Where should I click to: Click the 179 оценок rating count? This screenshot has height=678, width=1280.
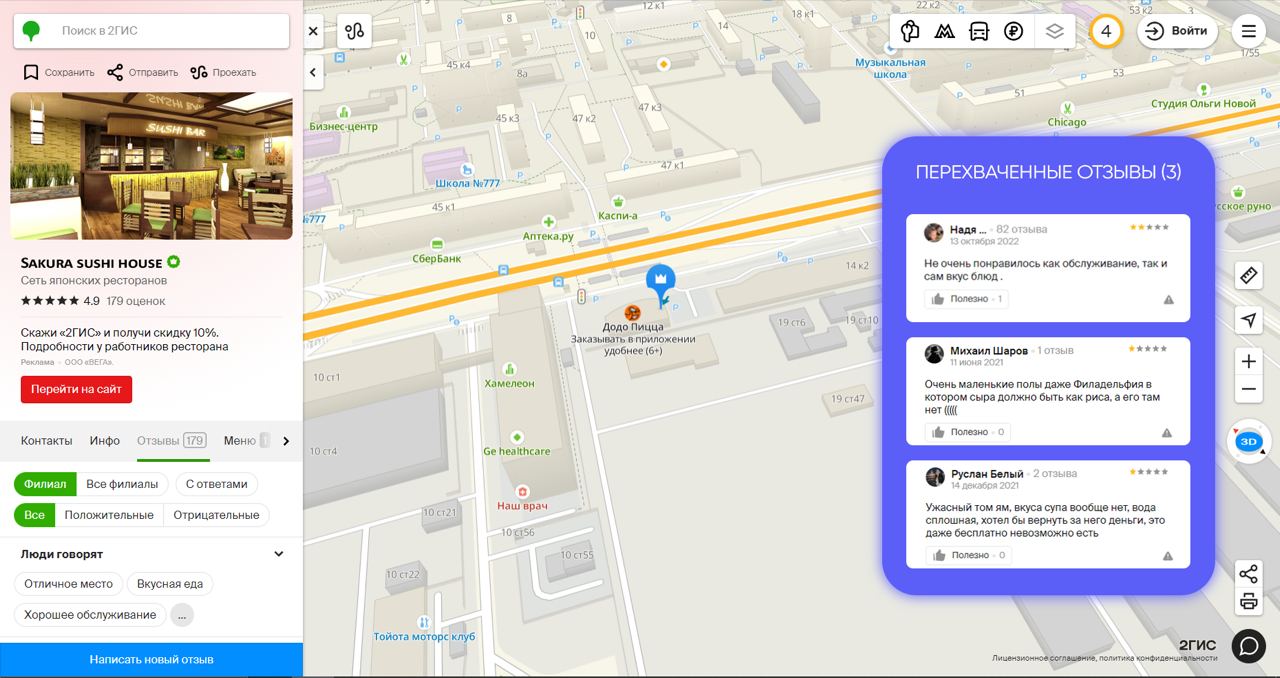pyautogui.click(x=135, y=301)
